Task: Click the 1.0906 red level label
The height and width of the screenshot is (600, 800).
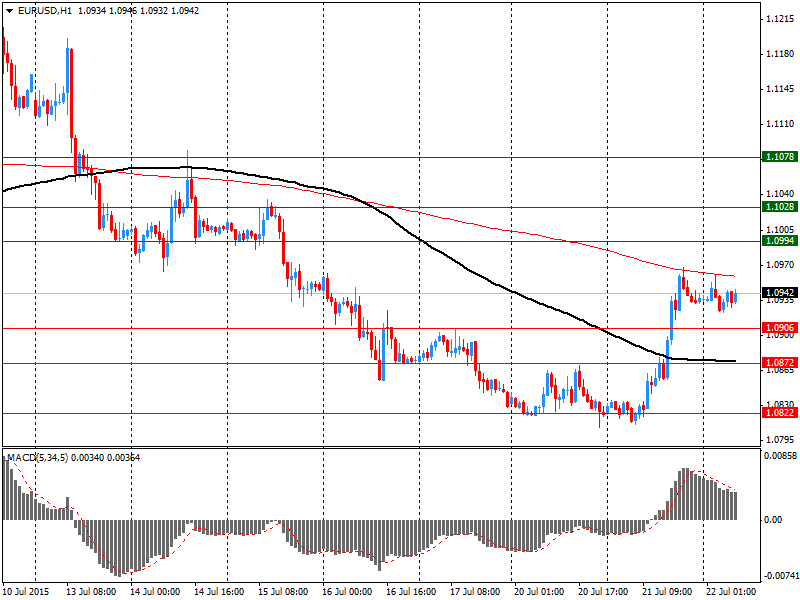Action: 780,328
